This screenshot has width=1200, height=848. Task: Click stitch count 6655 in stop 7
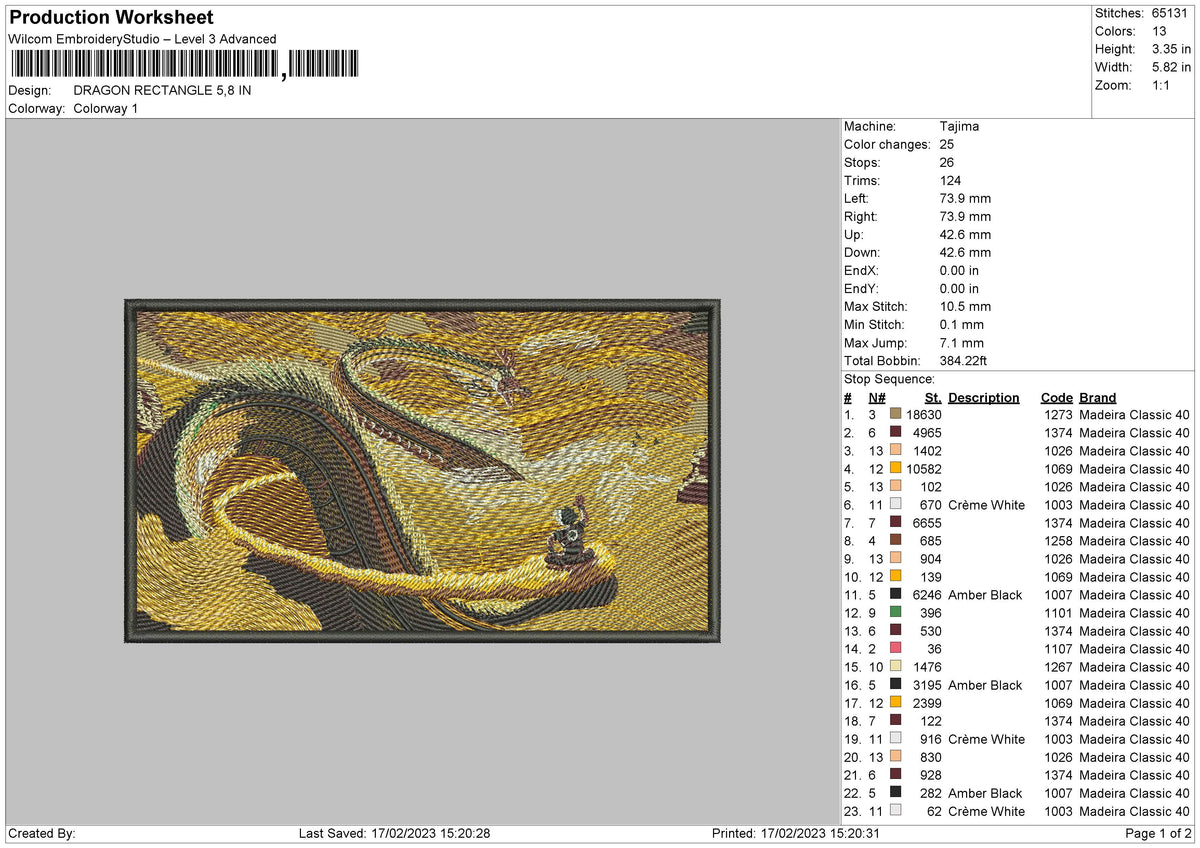[927, 522]
